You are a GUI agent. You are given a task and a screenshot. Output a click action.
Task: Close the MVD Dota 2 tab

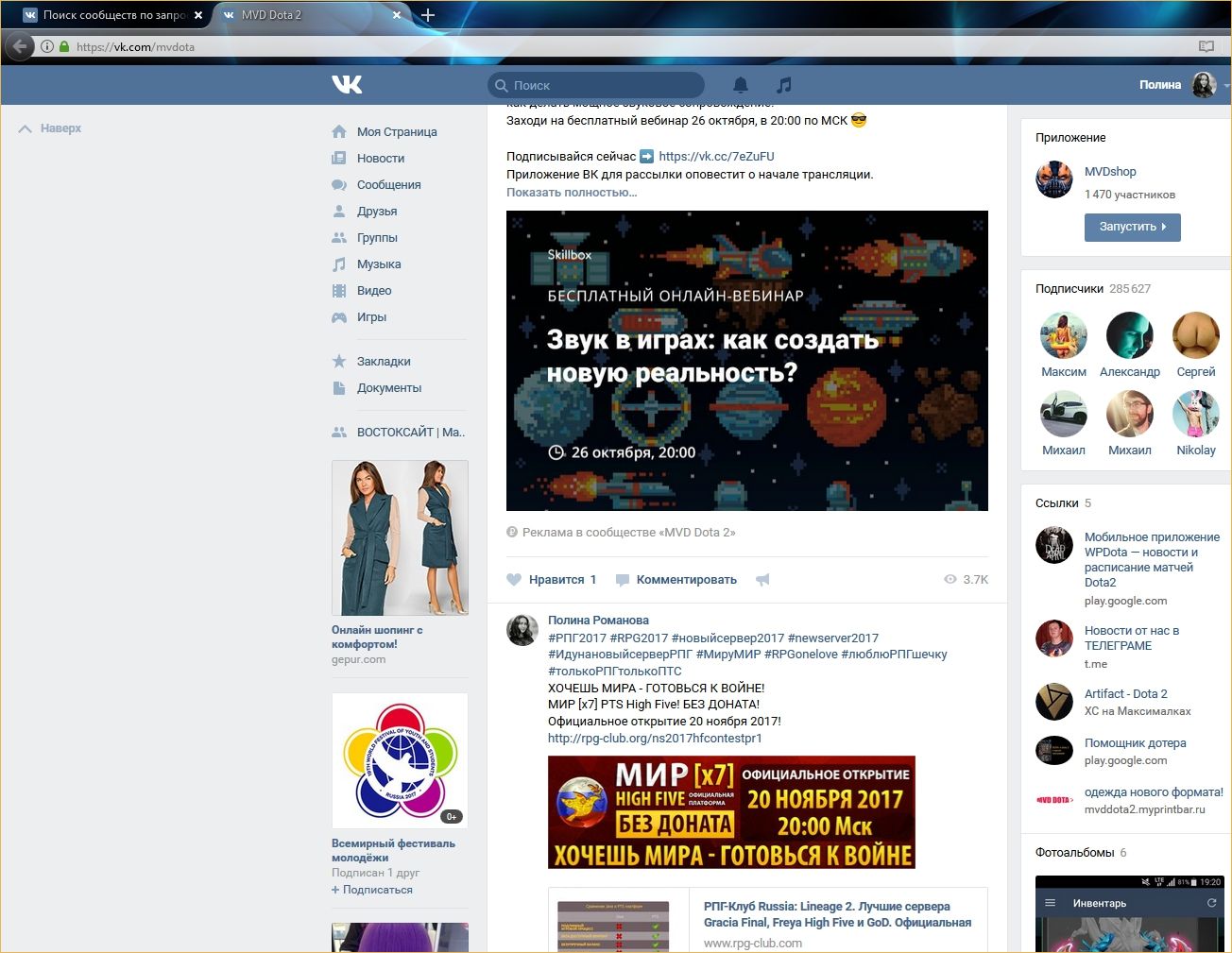click(397, 15)
